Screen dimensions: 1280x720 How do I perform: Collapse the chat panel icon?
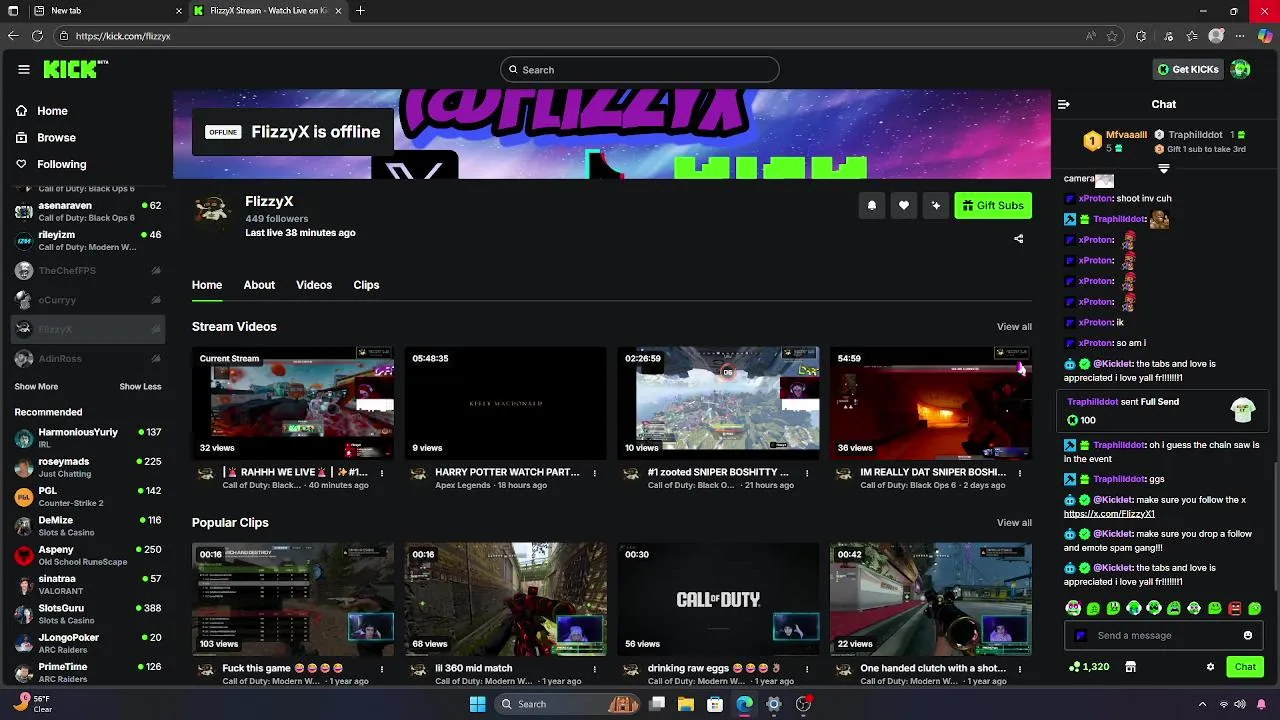coord(1064,104)
